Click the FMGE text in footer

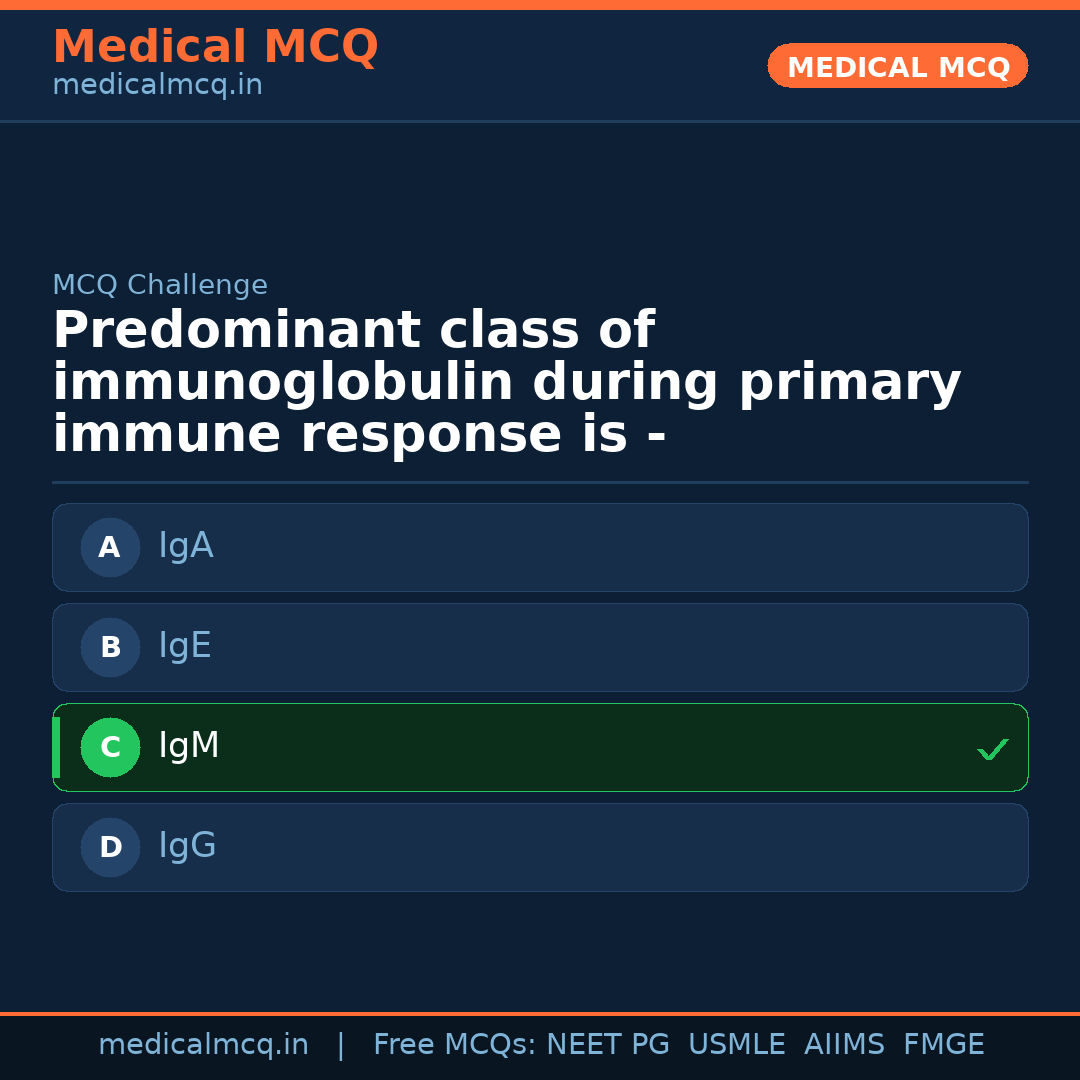pos(943,1045)
